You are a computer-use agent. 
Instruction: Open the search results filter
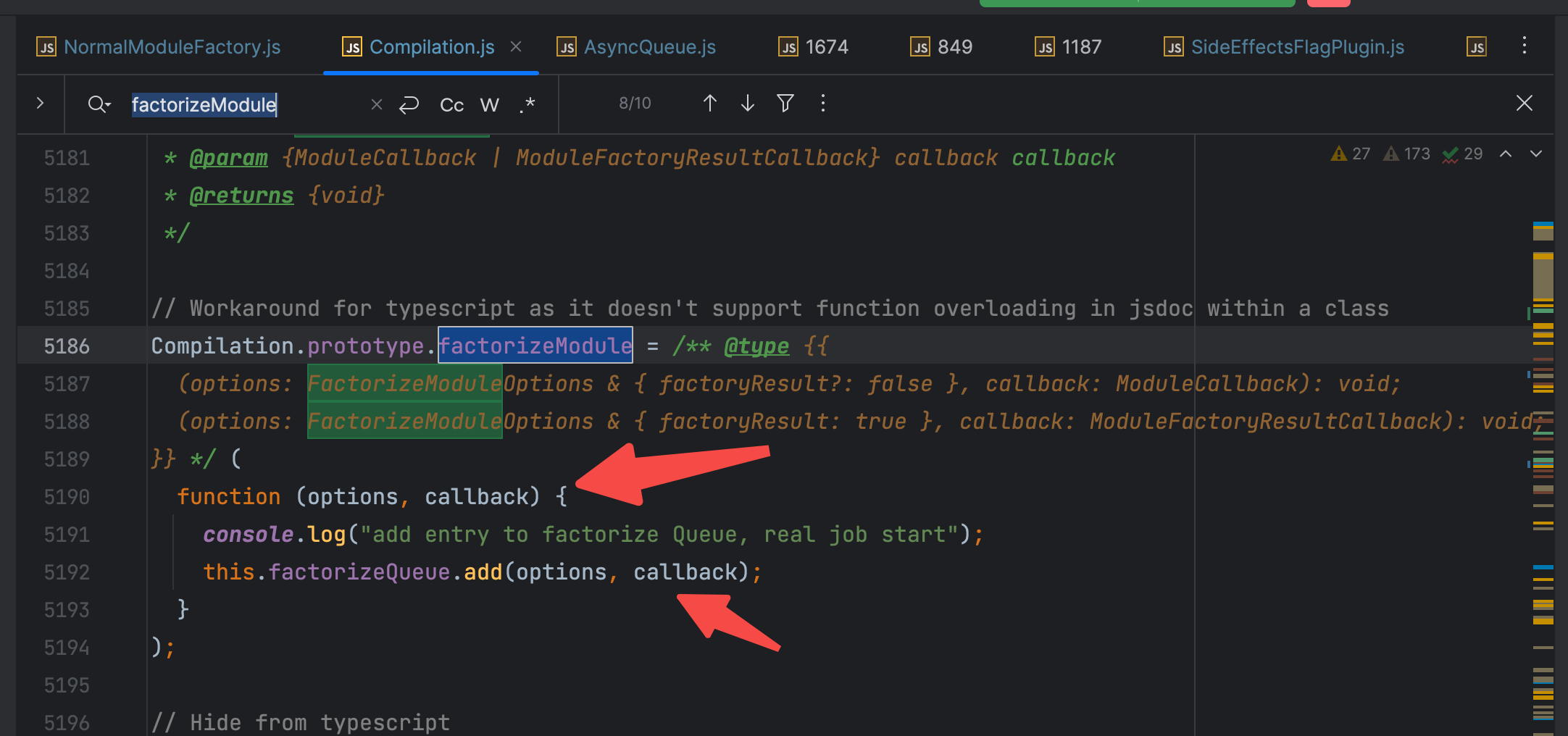click(x=785, y=104)
